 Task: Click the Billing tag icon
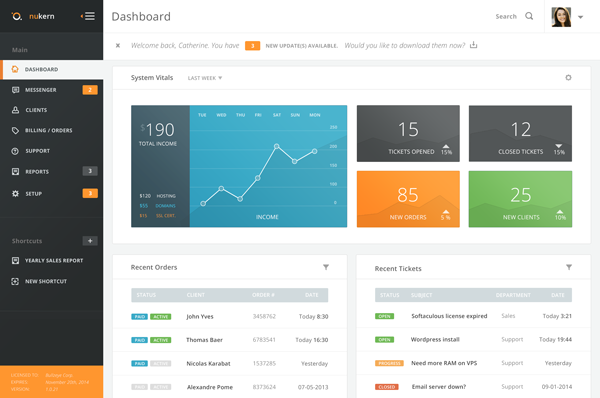pos(15,130)
